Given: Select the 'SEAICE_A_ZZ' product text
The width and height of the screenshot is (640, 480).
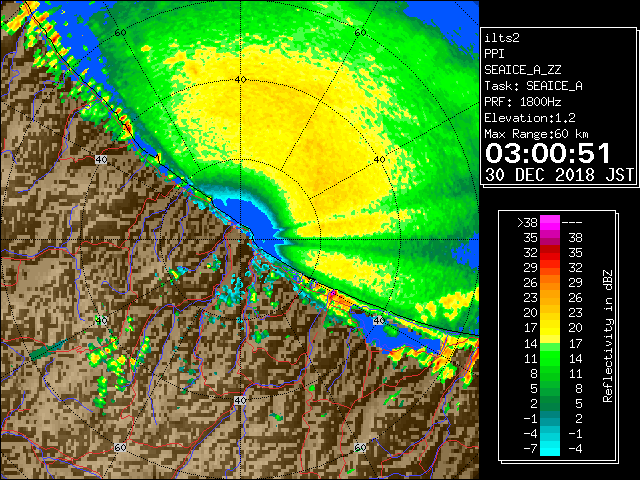Looking at the screenshot, I should pos(523,70).
